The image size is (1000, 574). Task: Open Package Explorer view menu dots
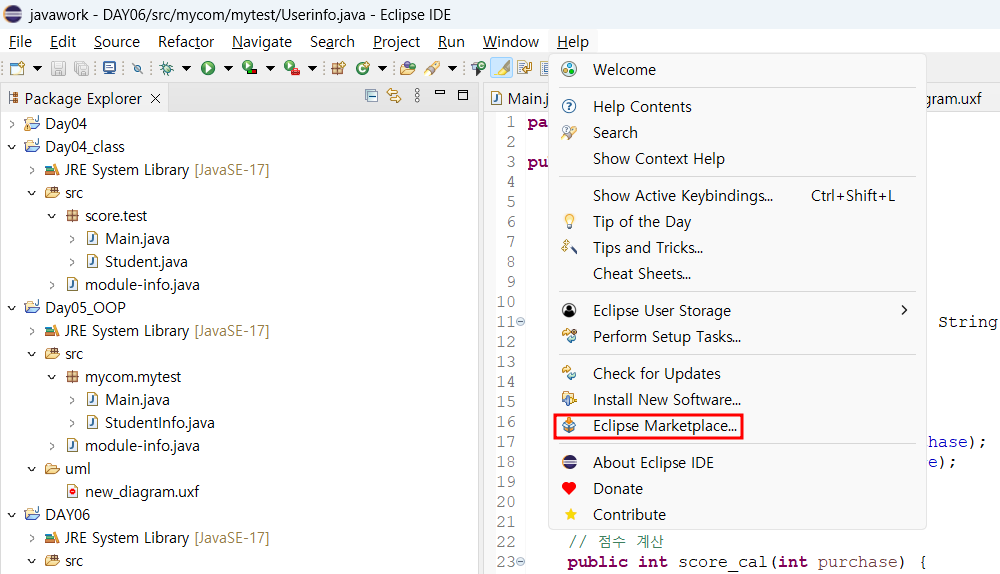417,96
